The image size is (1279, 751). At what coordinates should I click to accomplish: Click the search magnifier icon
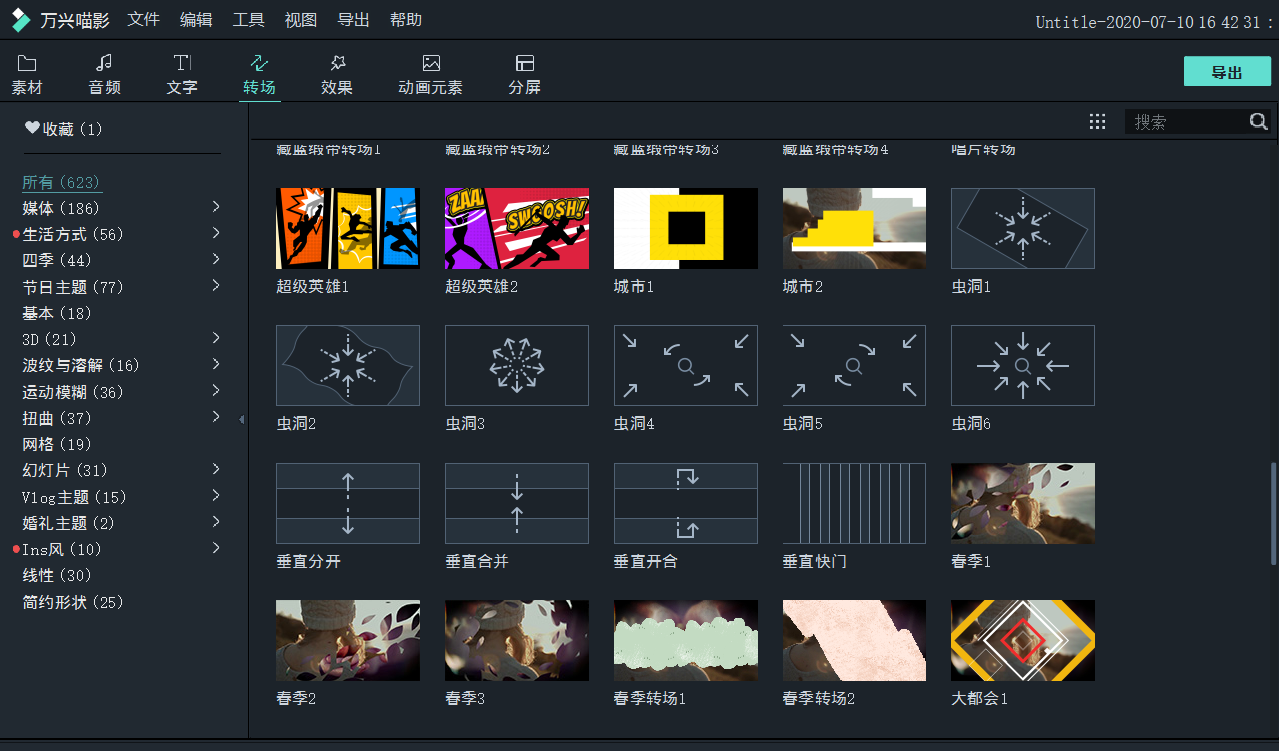tap(1258, 122)
